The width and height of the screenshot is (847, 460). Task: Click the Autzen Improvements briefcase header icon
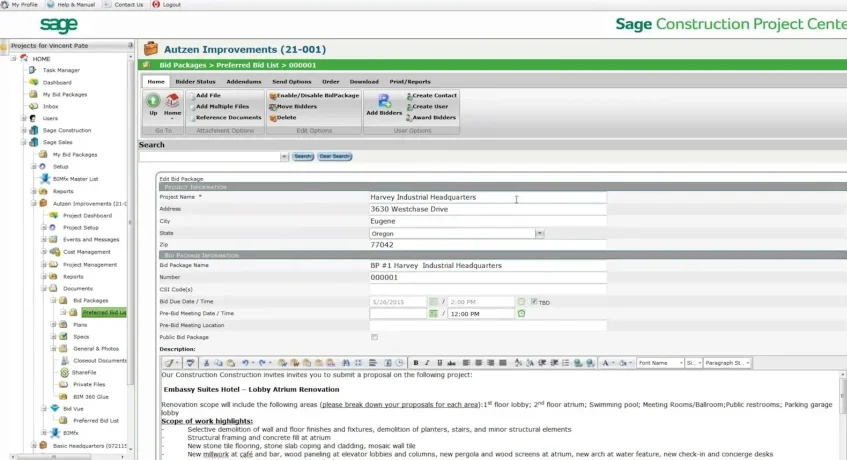(x=151, y=49)
